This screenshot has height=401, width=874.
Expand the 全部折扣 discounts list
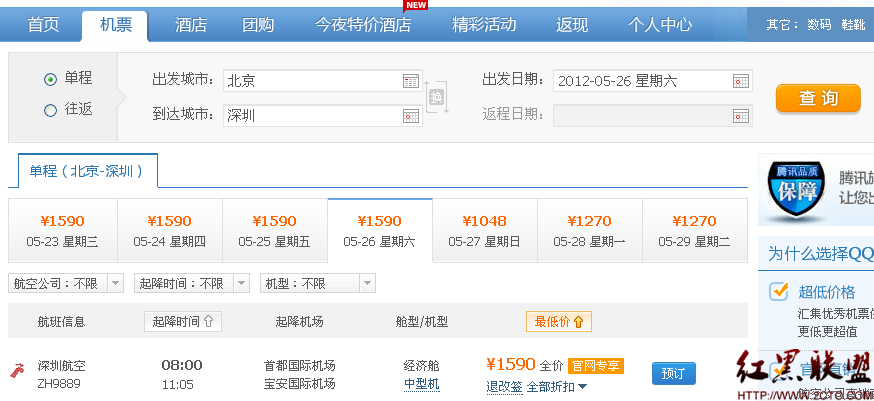[x=582, y=387]
